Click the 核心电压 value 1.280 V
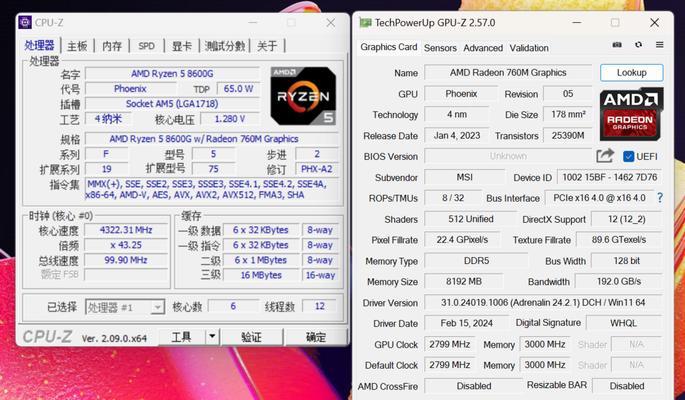The image size is (685, 400). coord(230,119)
